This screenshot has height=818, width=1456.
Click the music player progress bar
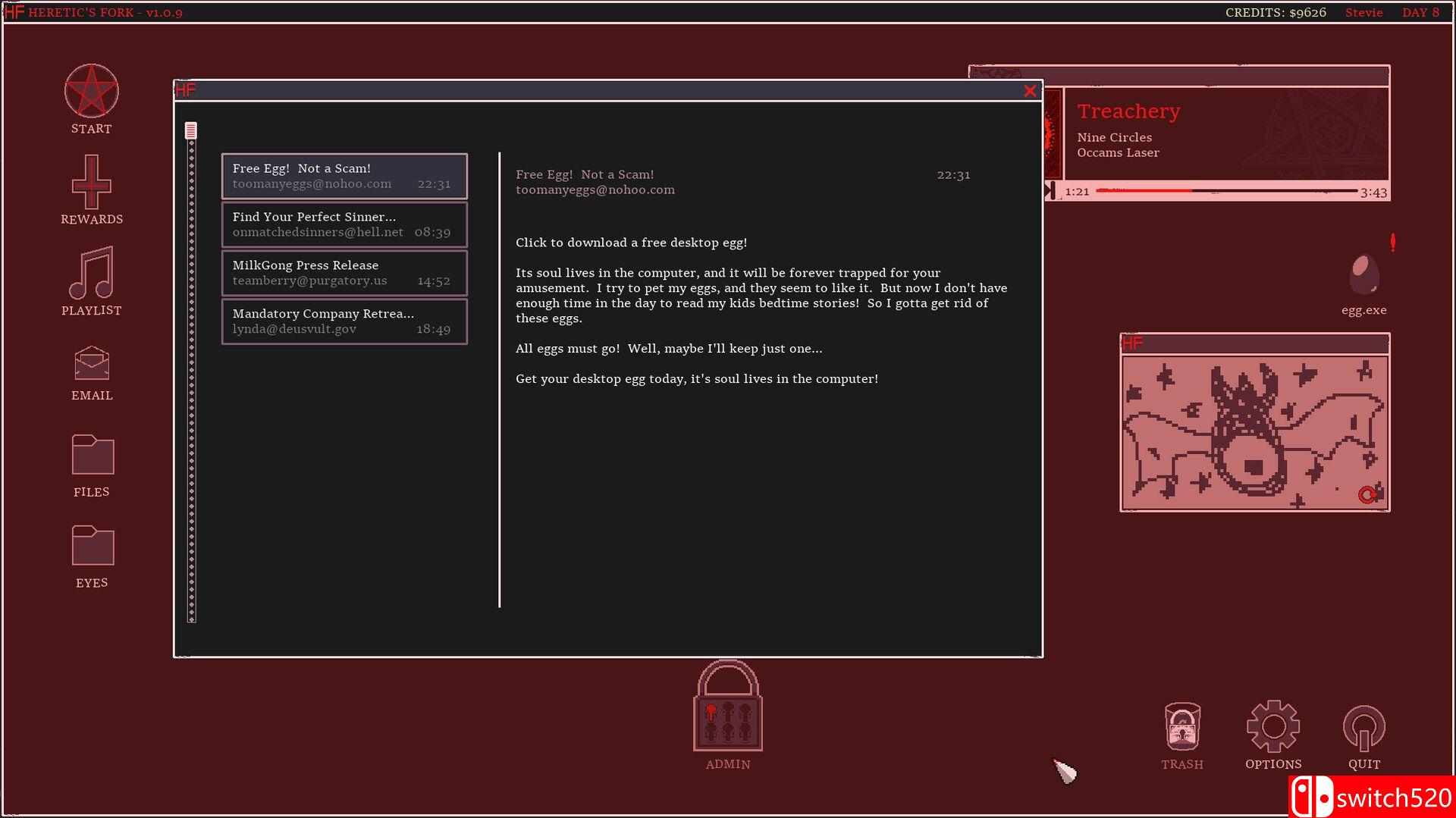point(1225,191)
